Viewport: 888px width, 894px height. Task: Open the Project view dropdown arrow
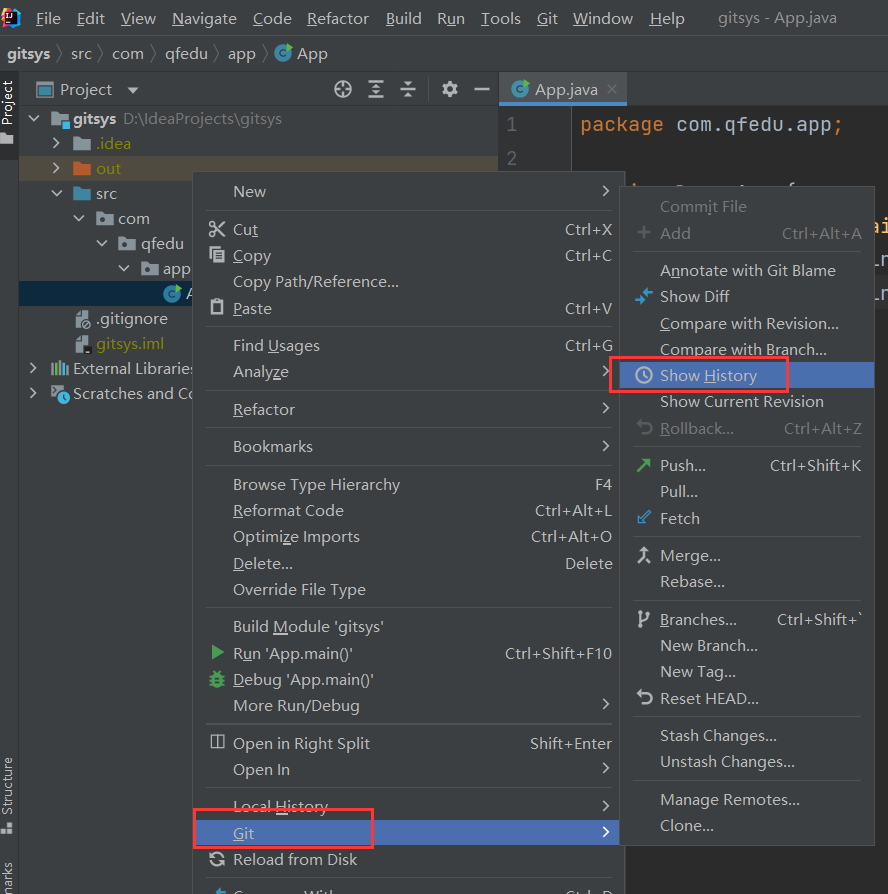tap(133, 90)
